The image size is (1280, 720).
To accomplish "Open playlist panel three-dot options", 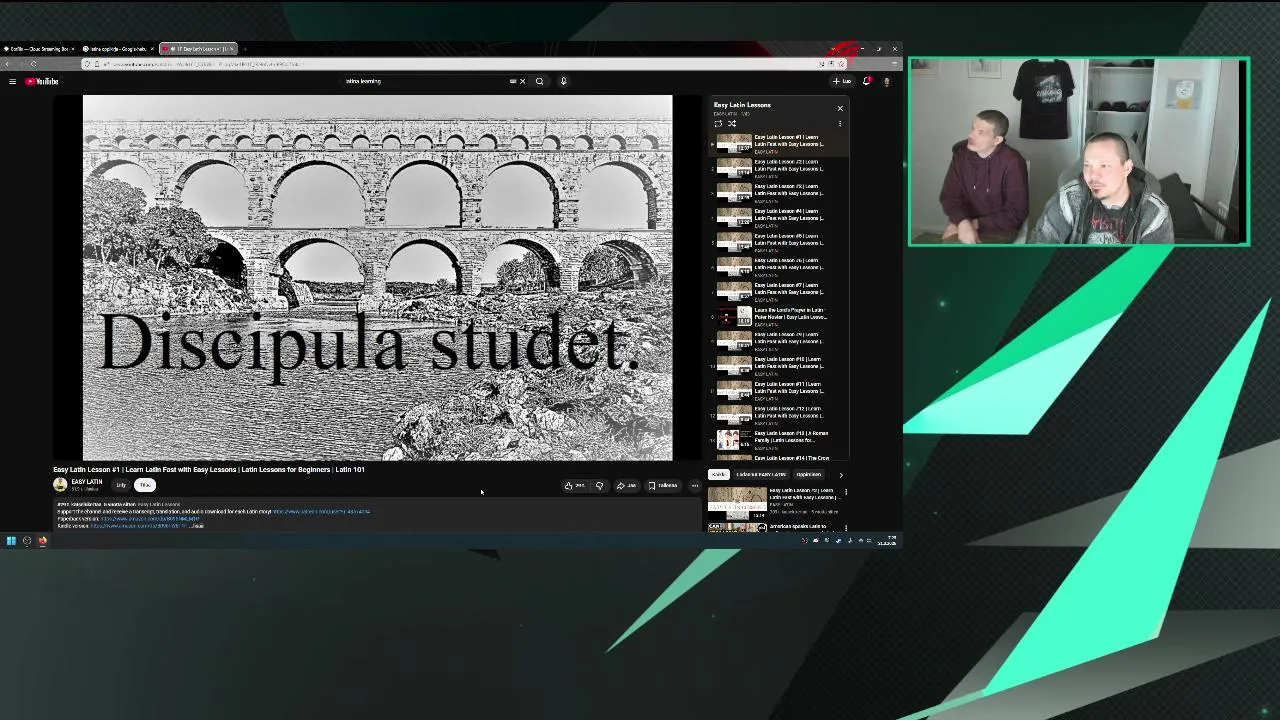I will [x=840, y=123].
